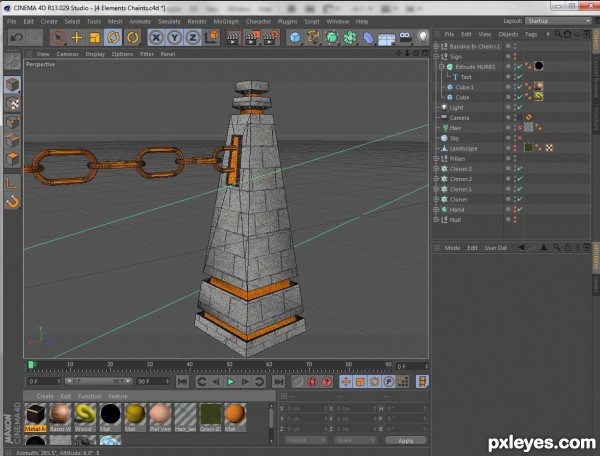The height and width of the screenshot is (456, 600).
Task: Expand the Hand object
Action: coord(436,209)
